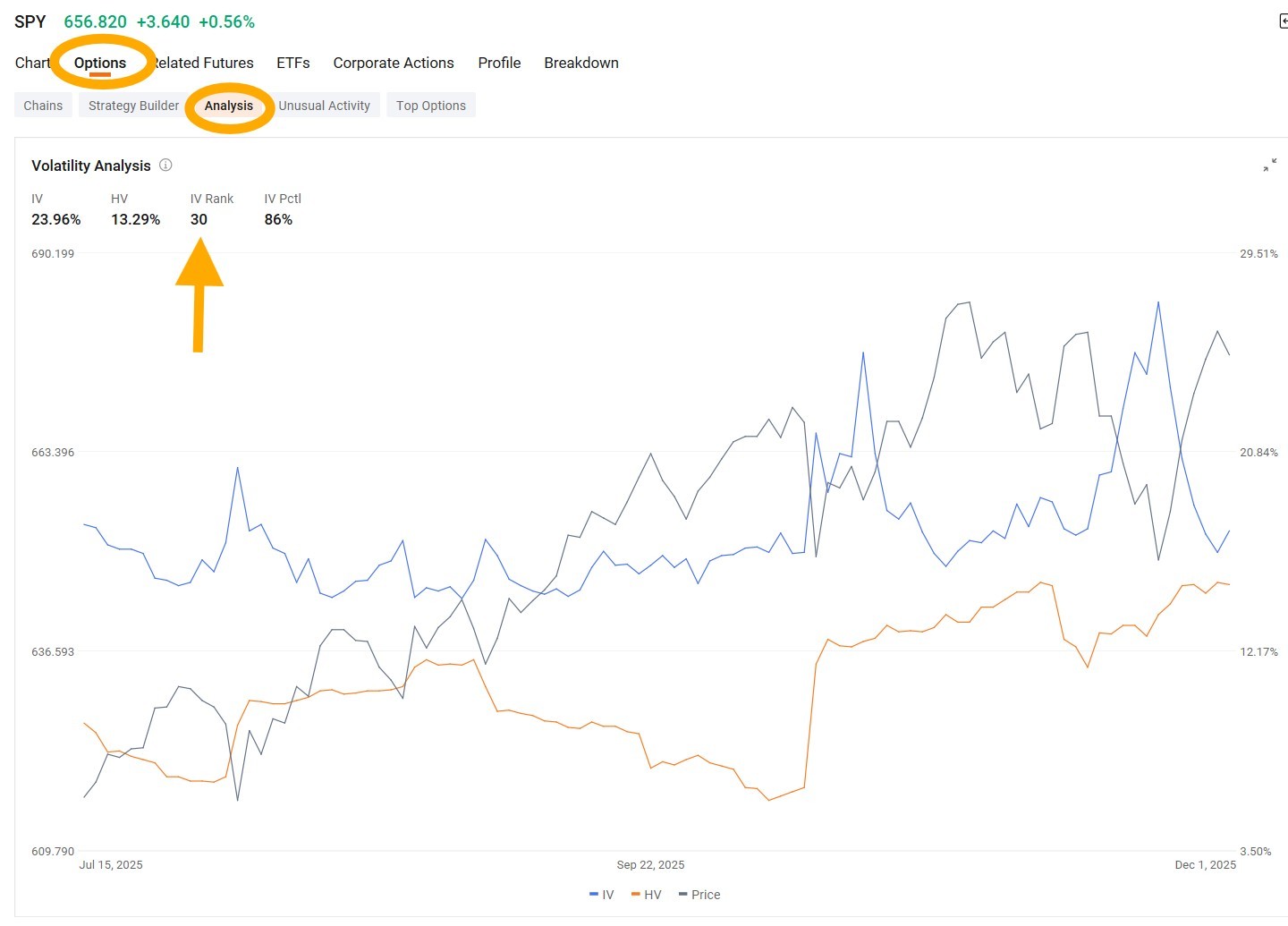Open the Corporate Actions tab
Viewport: 1288px width, 926px height.
[394, 63]
